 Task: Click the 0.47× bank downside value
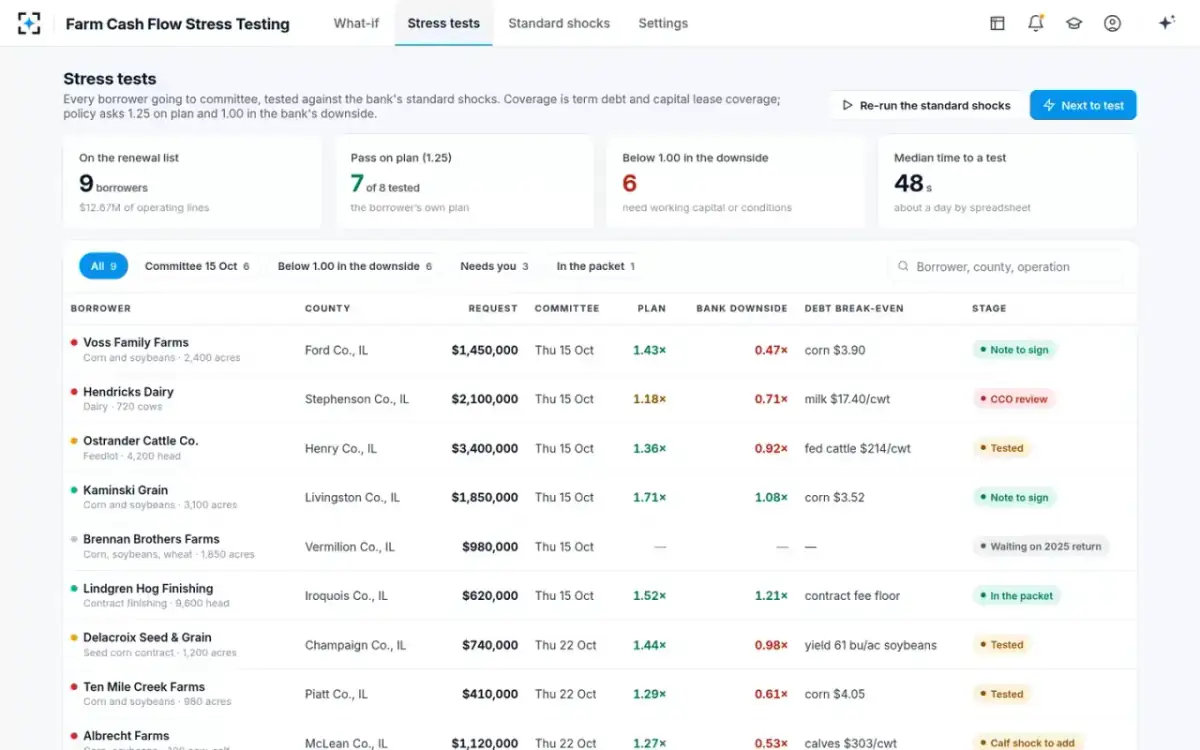771,350
